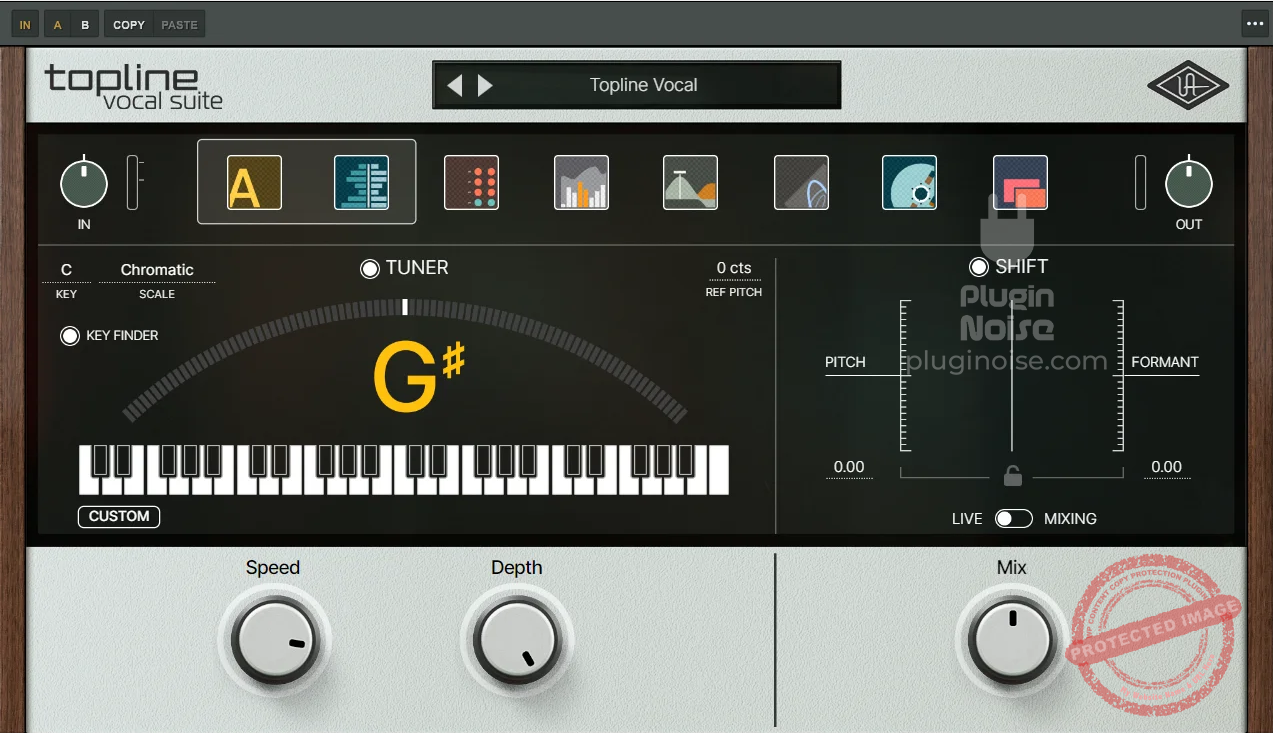Open the Chromatic SCALE dropdown
1273x733 pixels.
click(157, 270)
